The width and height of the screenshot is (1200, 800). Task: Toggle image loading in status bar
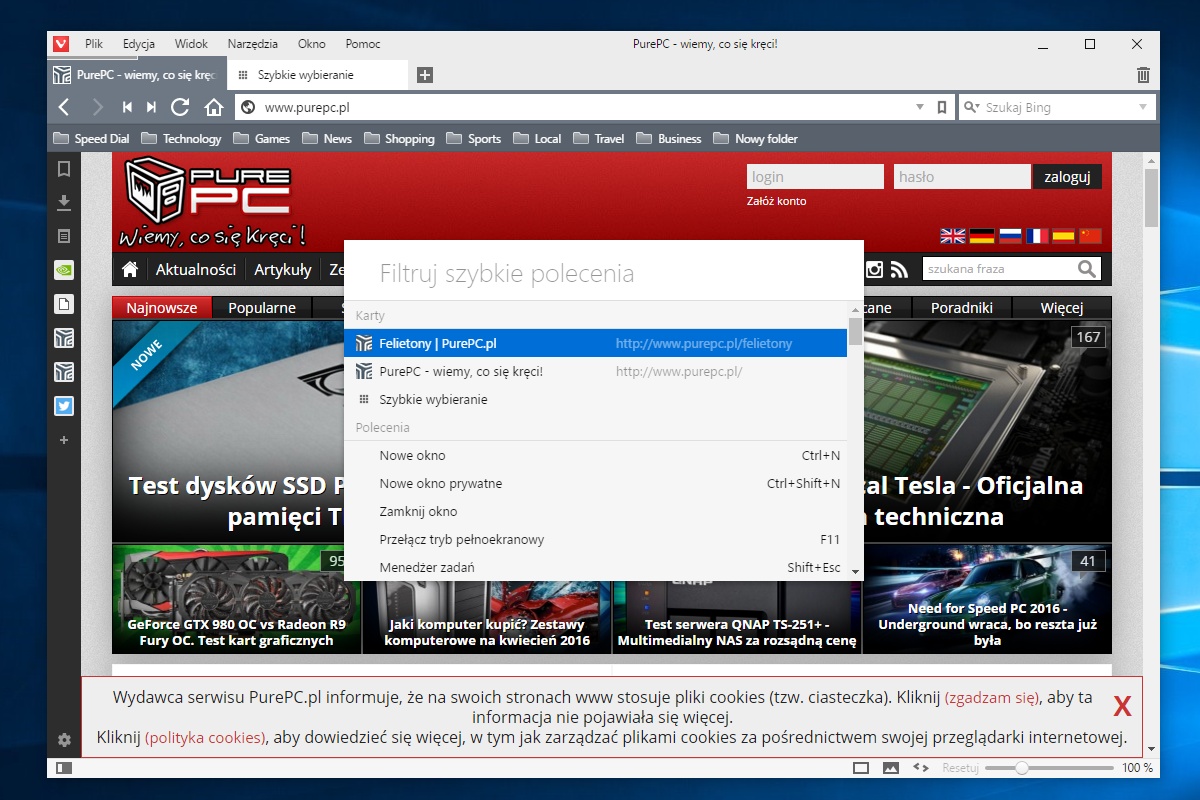click(891, 768)
